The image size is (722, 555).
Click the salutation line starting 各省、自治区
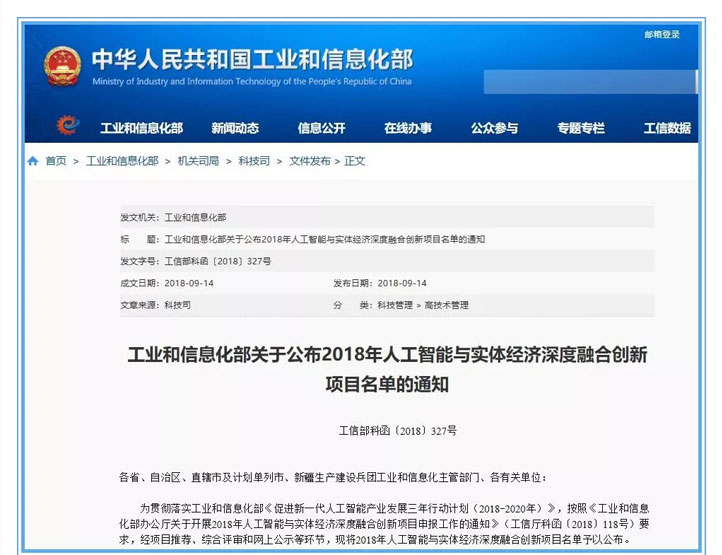[333, 477]
